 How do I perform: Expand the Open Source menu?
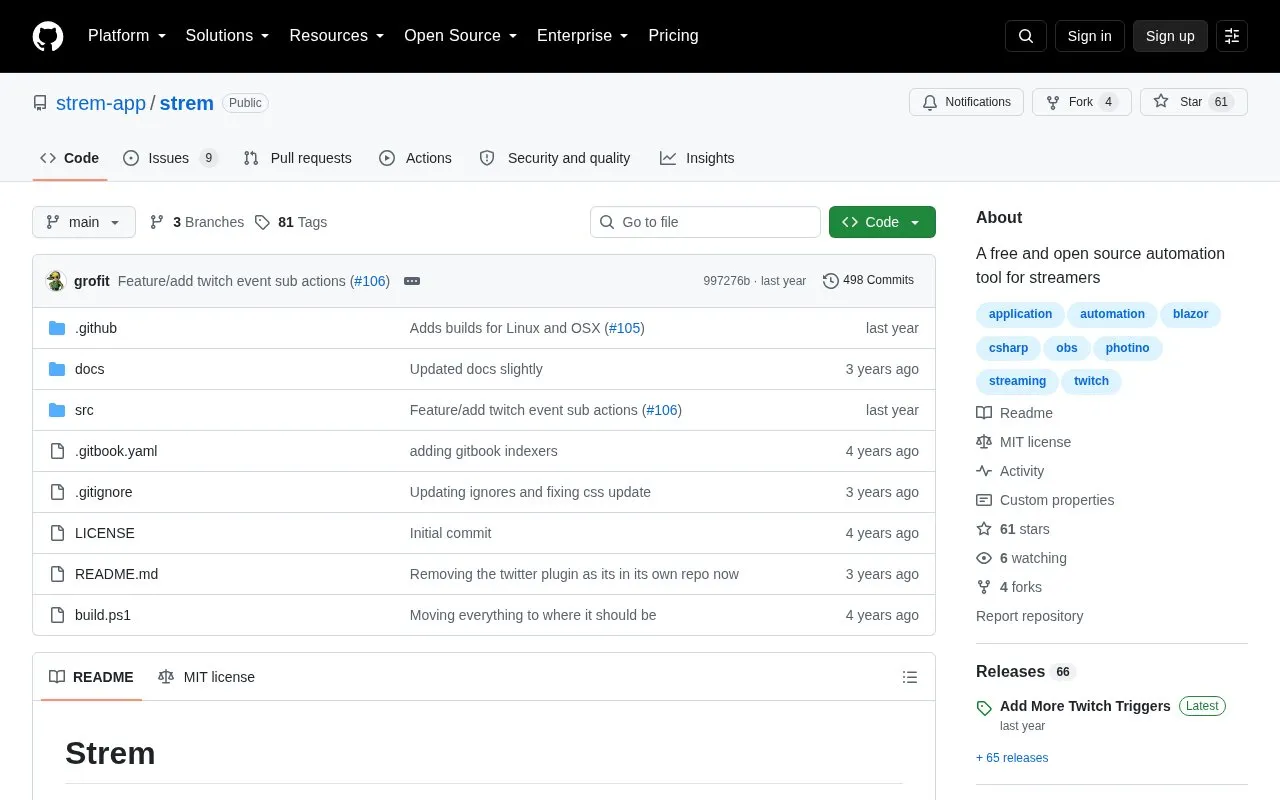click(461, 35)
